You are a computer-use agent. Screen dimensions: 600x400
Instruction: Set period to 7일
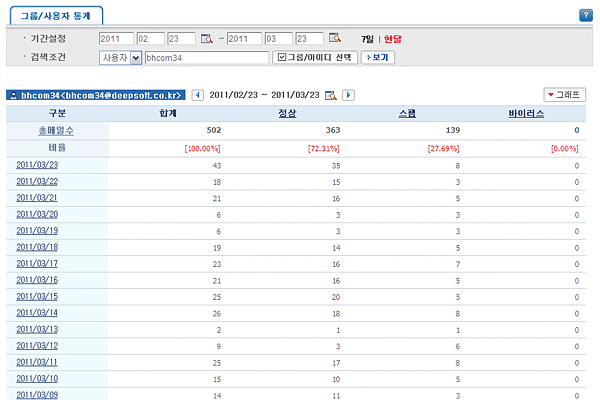[x=367, y=39]
